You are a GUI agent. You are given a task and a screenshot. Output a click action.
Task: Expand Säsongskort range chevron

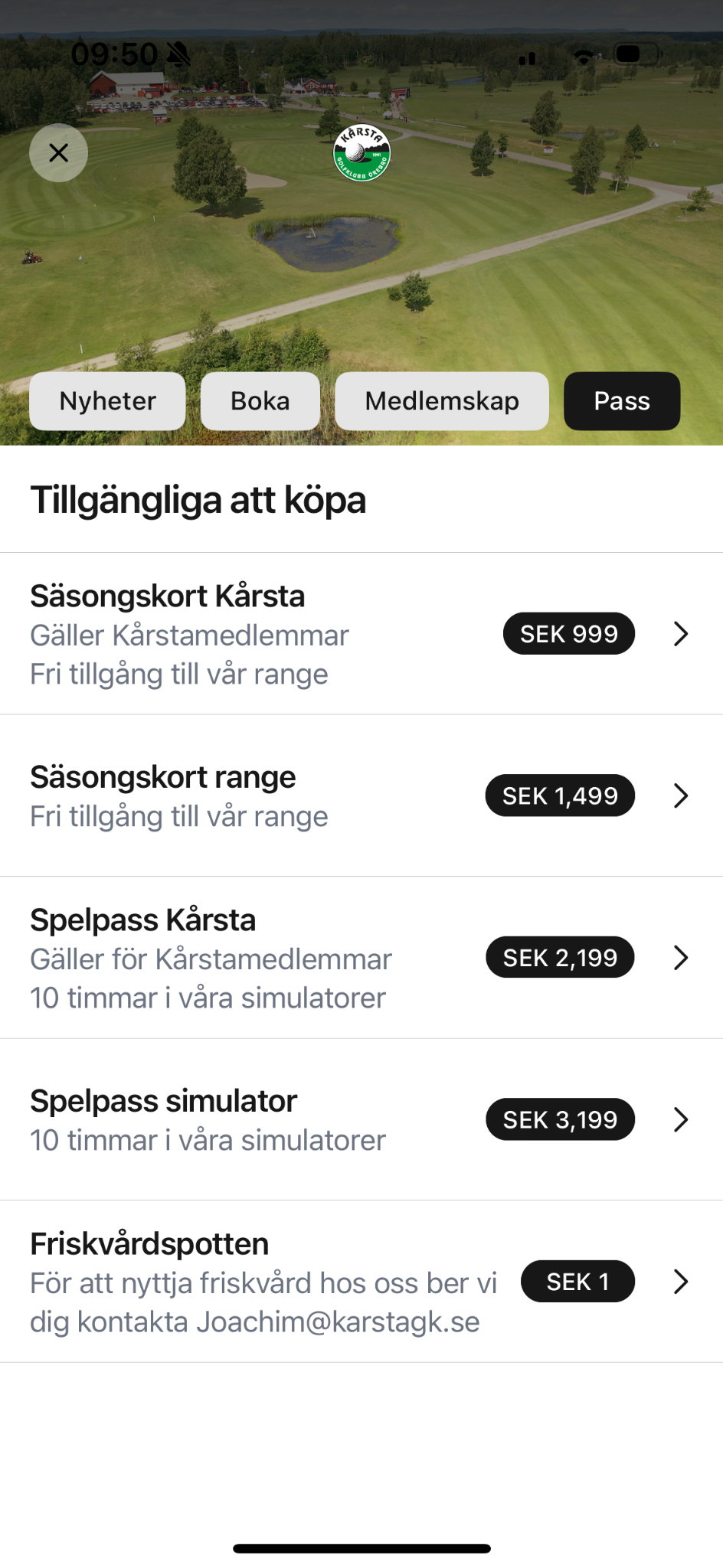coord(681,796)
